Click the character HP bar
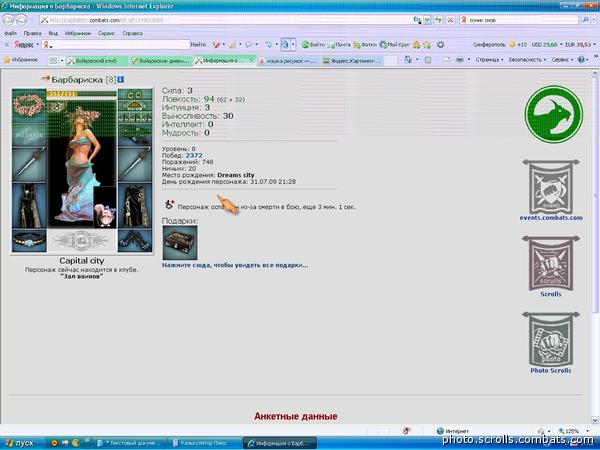The height and width of the screenshot is (450, 600). pos(82,94)
